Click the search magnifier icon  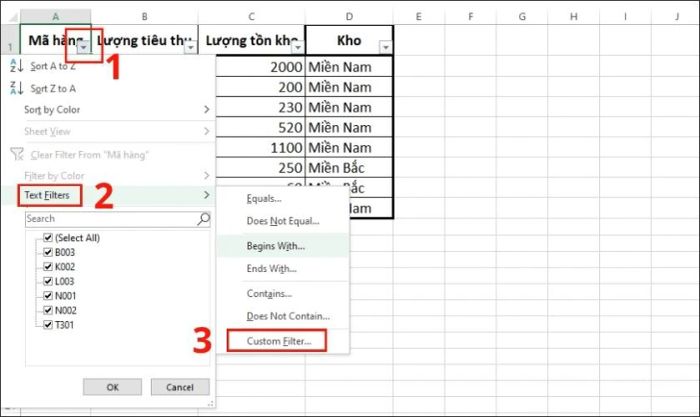[x=203, y=219]
